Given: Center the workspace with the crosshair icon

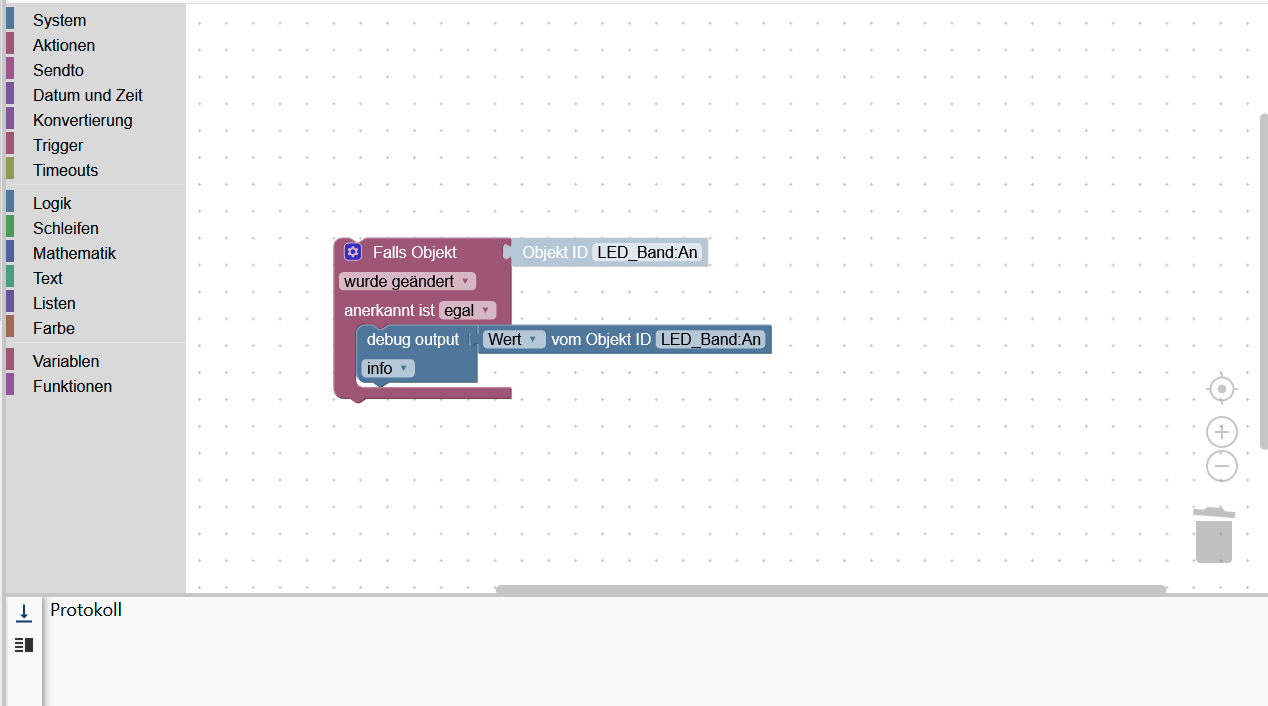Looking at the screenshot, I should [x=1222, y=389].
